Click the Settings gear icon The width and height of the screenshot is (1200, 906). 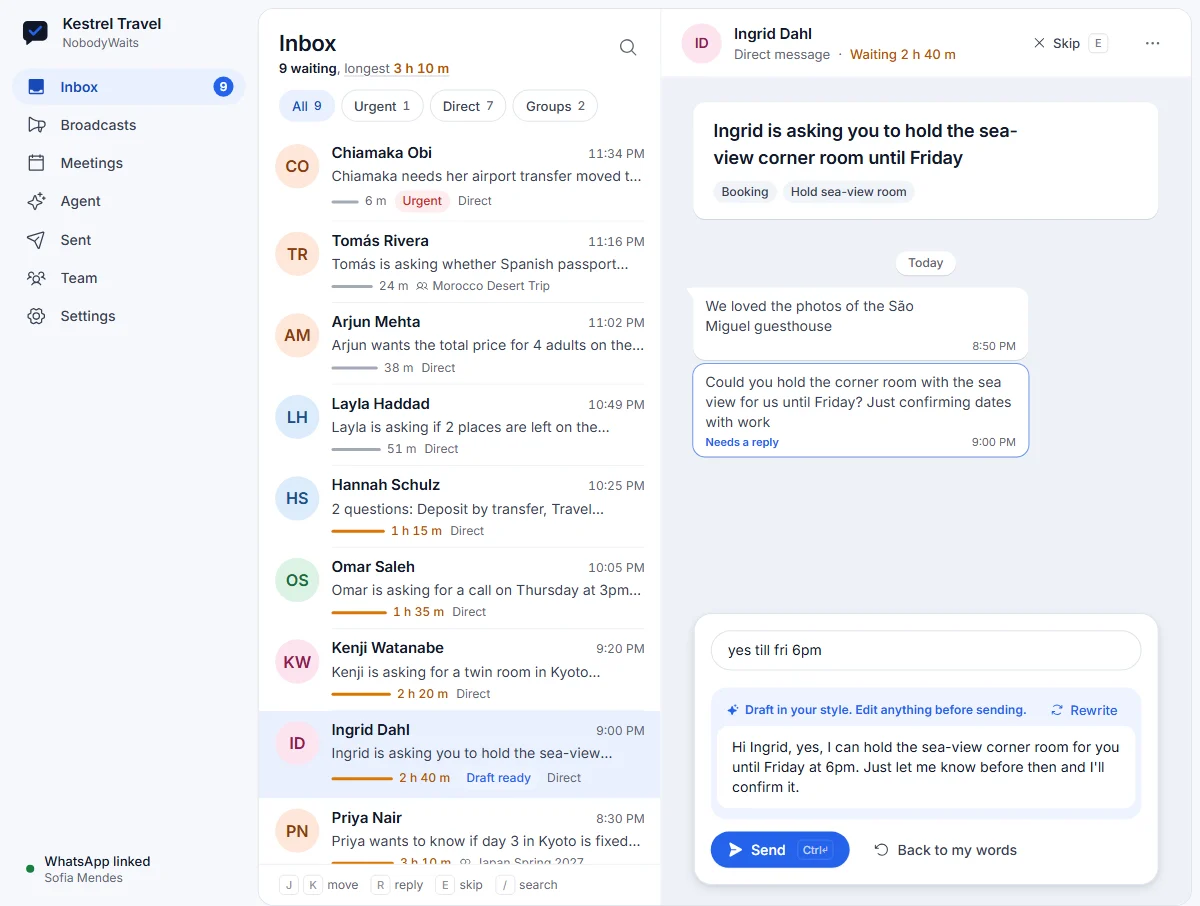[37, 316]
